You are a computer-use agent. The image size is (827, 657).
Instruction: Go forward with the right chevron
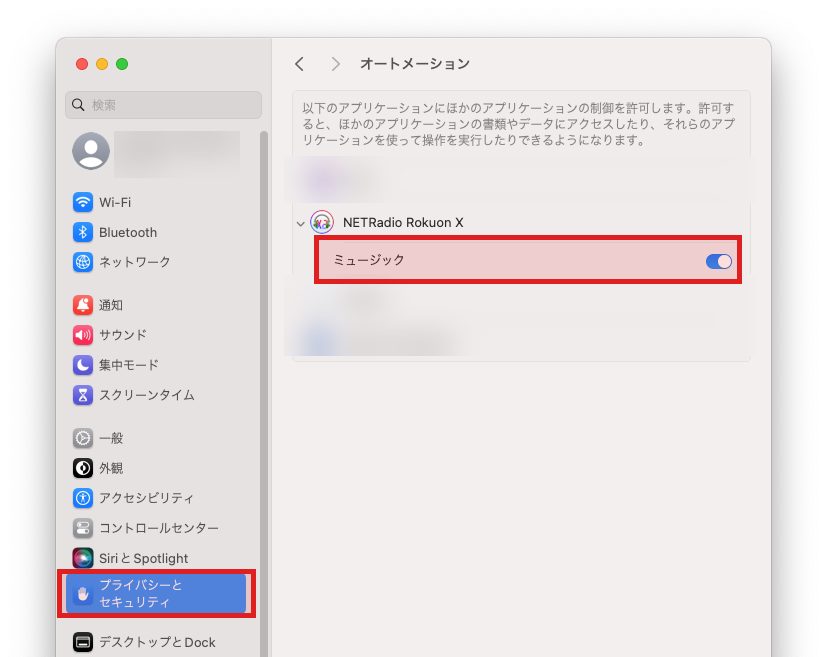336,64
